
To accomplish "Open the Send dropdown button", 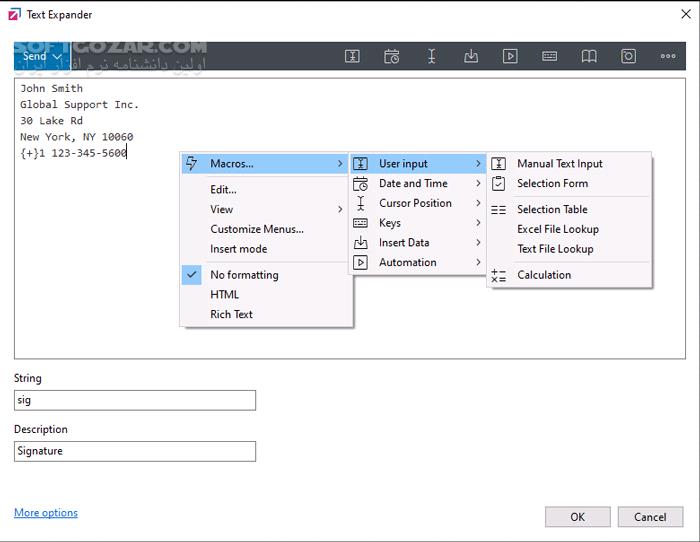I will [42, 56].
